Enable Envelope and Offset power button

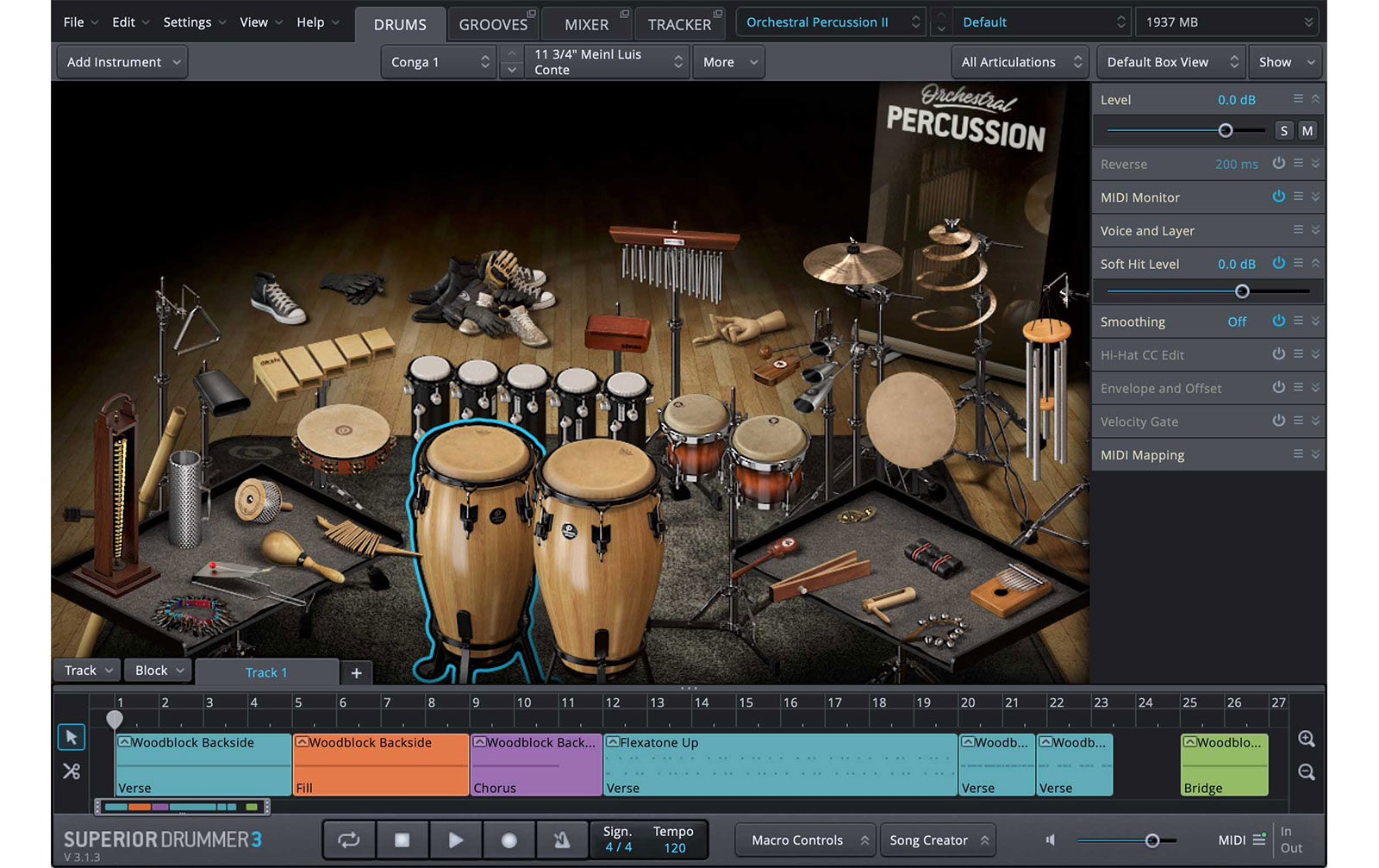[1279, 388]
